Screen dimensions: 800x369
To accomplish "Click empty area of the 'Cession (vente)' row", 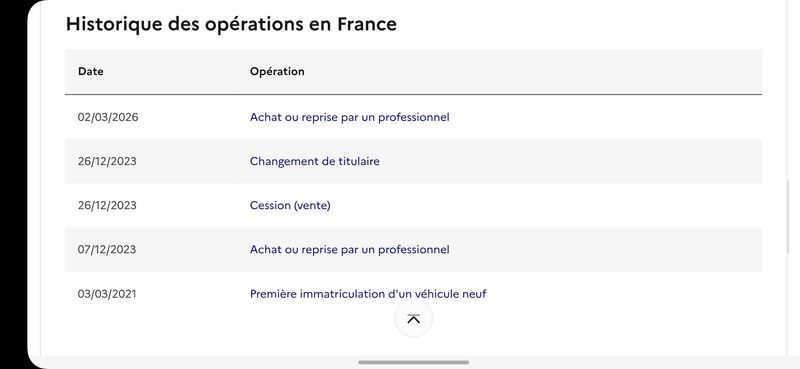I will tap(546, 205).
